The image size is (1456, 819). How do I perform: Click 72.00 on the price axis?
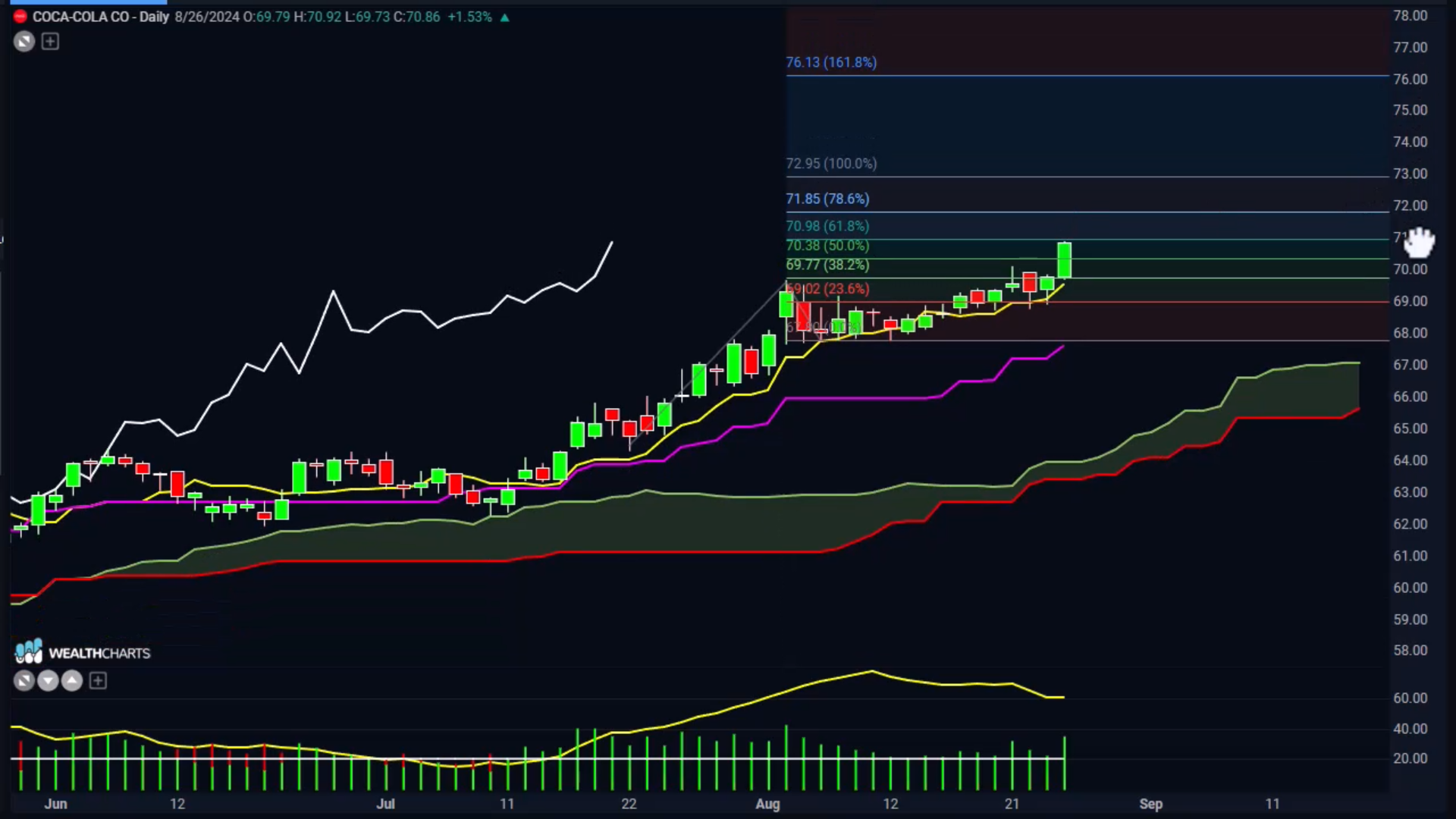point(1410,206)
